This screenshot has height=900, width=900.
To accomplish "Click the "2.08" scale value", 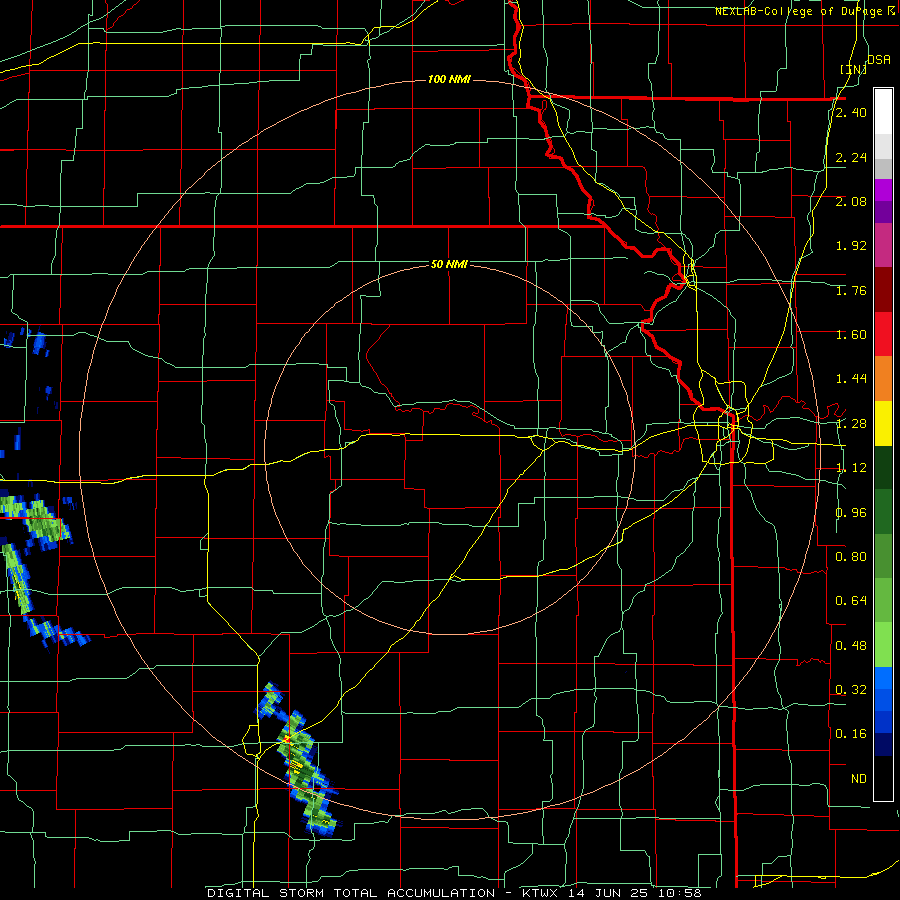I will 851,201.
